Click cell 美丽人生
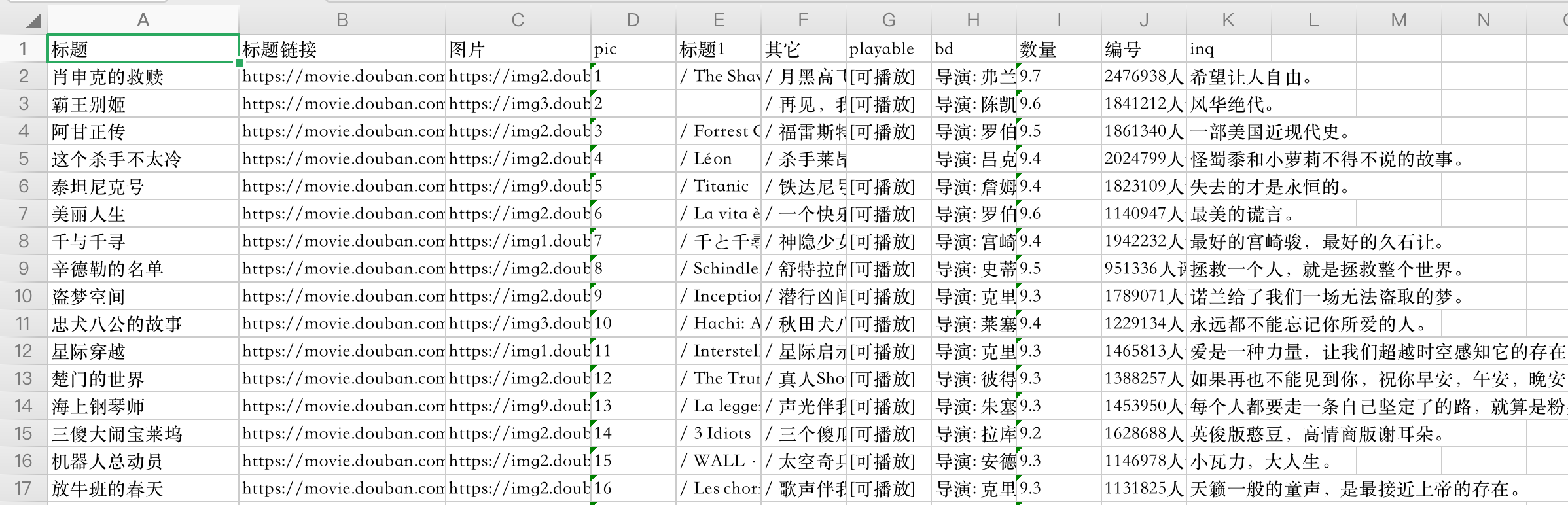Screen dimensions: 1568x505 (143, 214)
